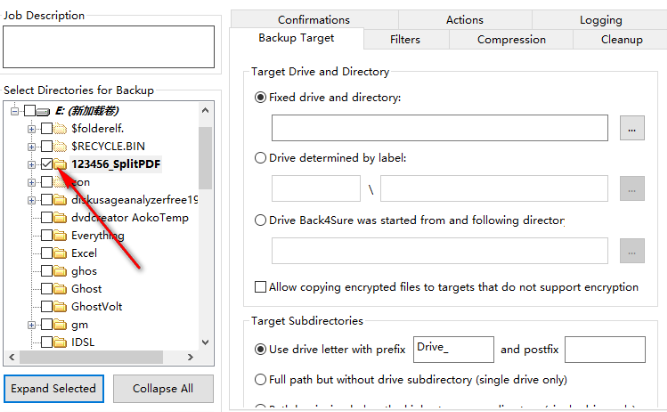The image size is (667, 412).
Task: Open the Compression tab
Action: 511,40
